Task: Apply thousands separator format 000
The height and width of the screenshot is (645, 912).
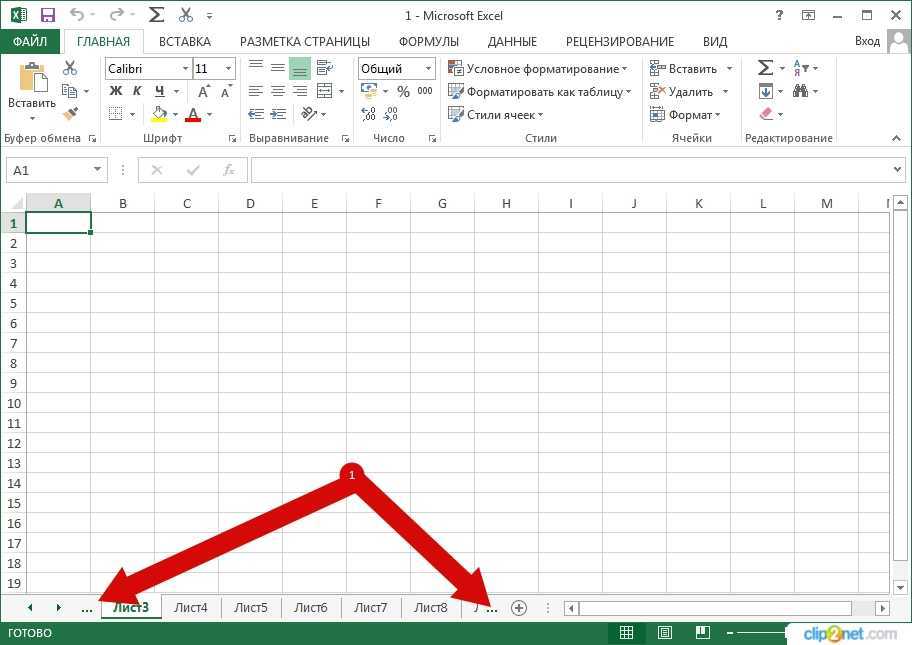Action: tap(425, 91)
